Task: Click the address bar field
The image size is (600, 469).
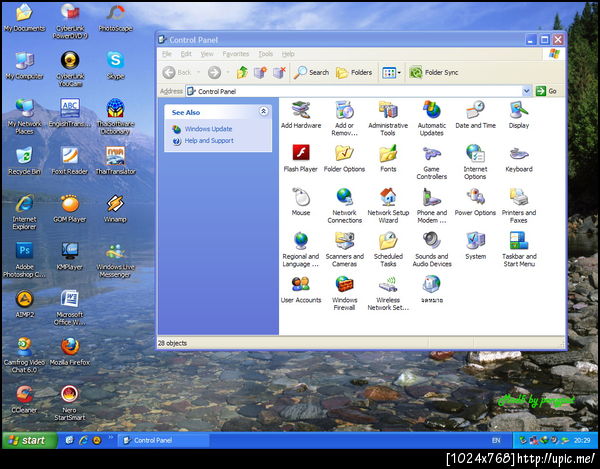Action: click(354, 91)
